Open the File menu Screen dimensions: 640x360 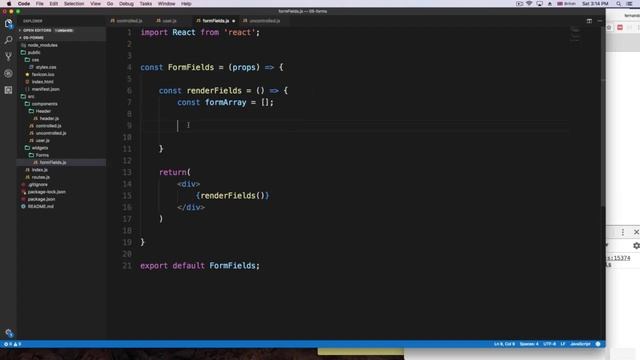pos(40,4)
